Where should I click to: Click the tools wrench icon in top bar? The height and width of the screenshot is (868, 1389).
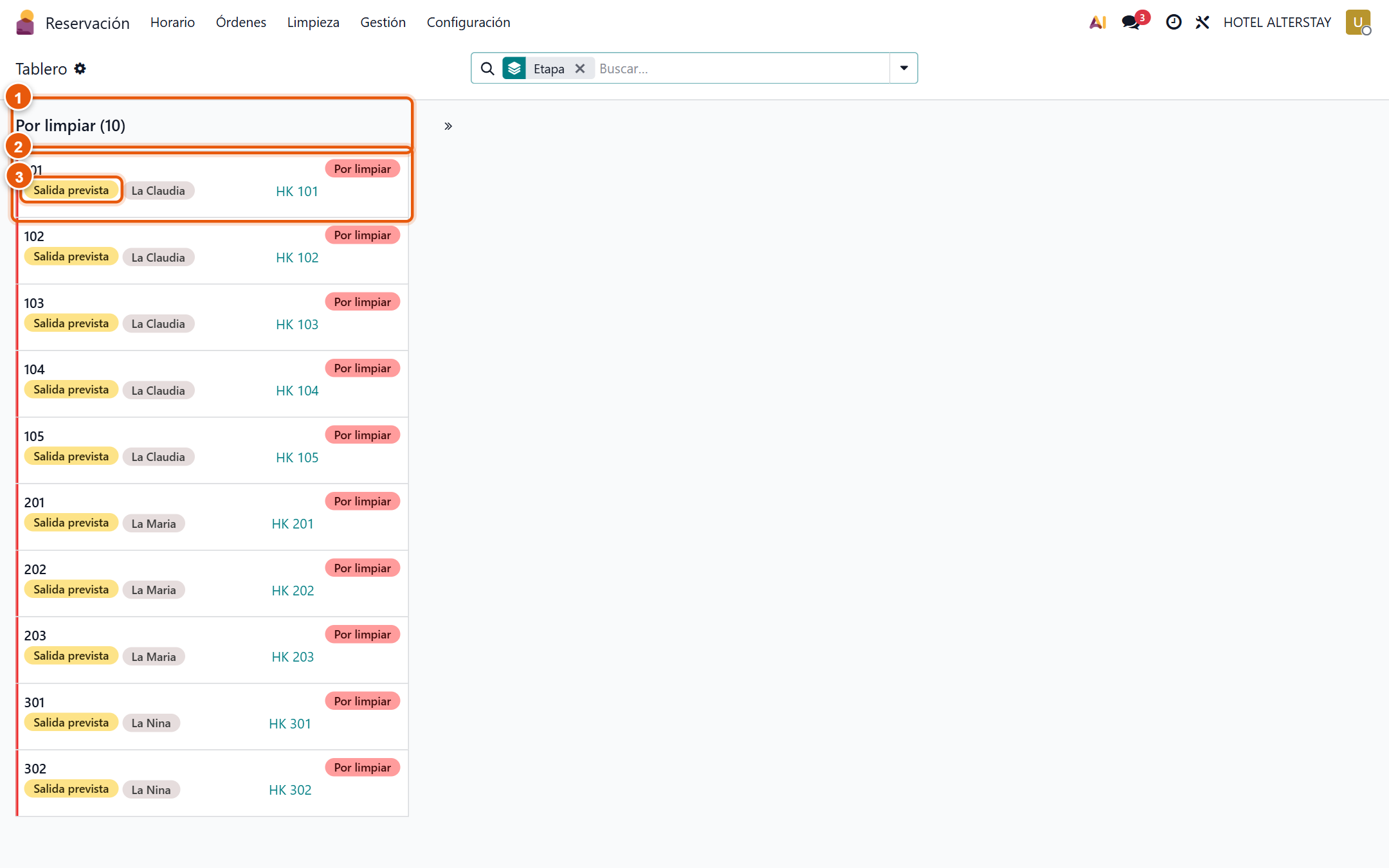1203,23
